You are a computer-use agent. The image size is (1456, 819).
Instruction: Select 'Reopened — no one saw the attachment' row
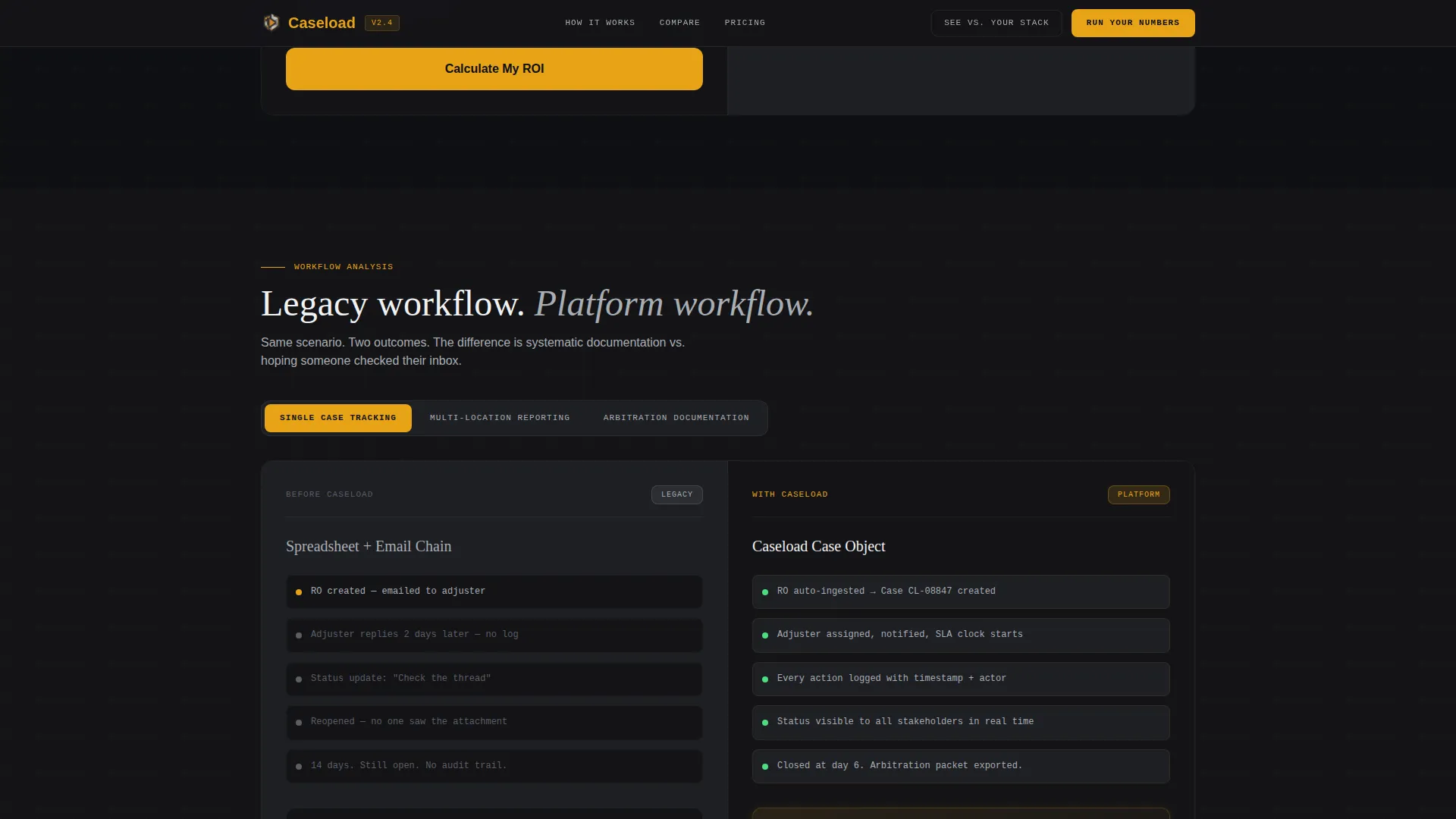coord(494,722)
